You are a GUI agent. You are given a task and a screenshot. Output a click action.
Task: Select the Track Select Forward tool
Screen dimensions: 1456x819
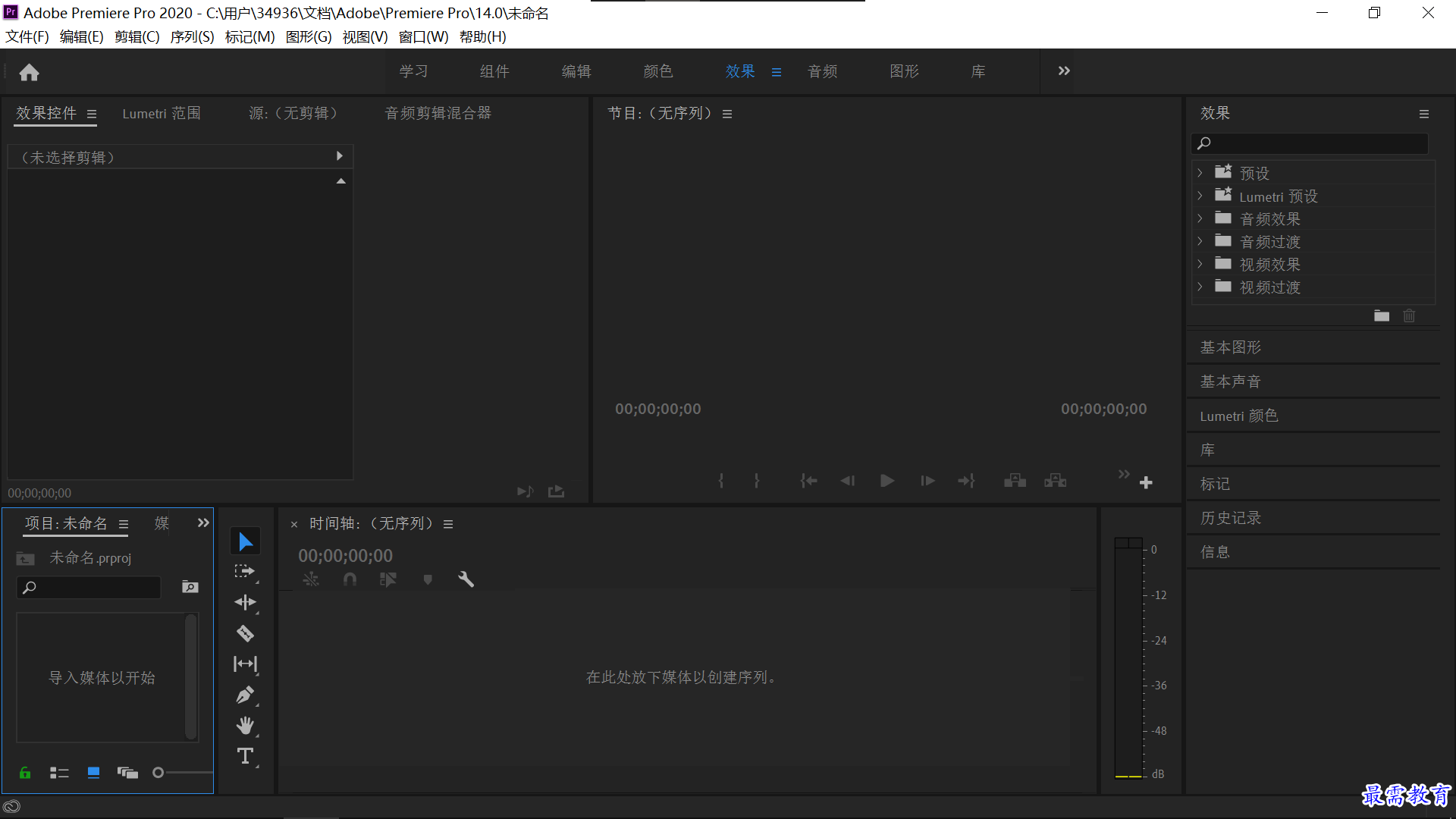click(245, 572)
